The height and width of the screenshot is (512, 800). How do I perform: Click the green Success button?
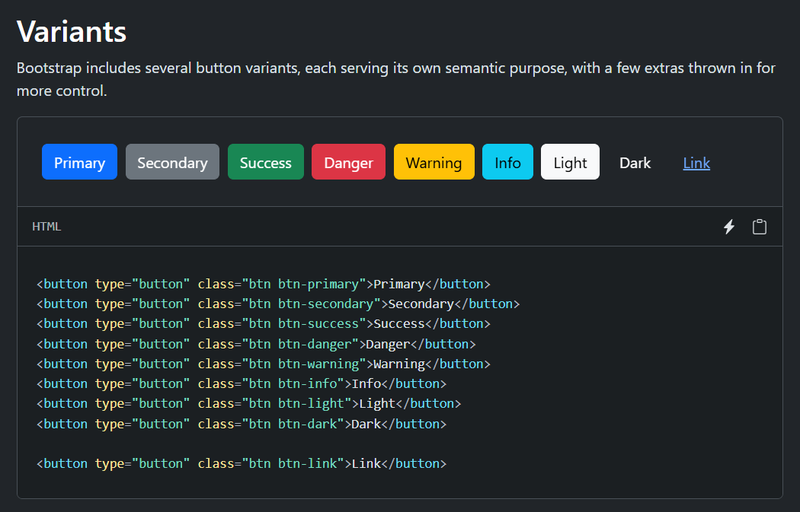tap(266, 162)
